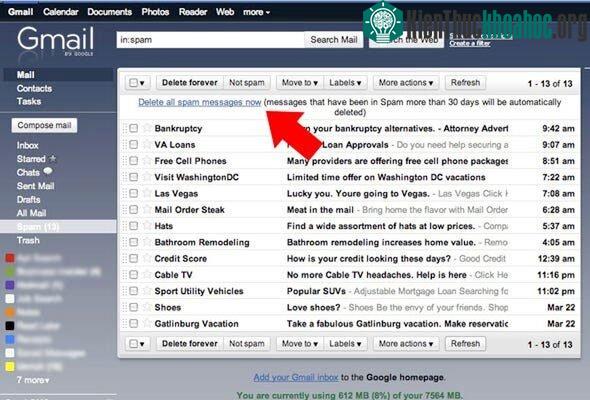590x400 pixels.
Task: Star the Gatlinburg Vacation email
Action: [x=147, y=323]
